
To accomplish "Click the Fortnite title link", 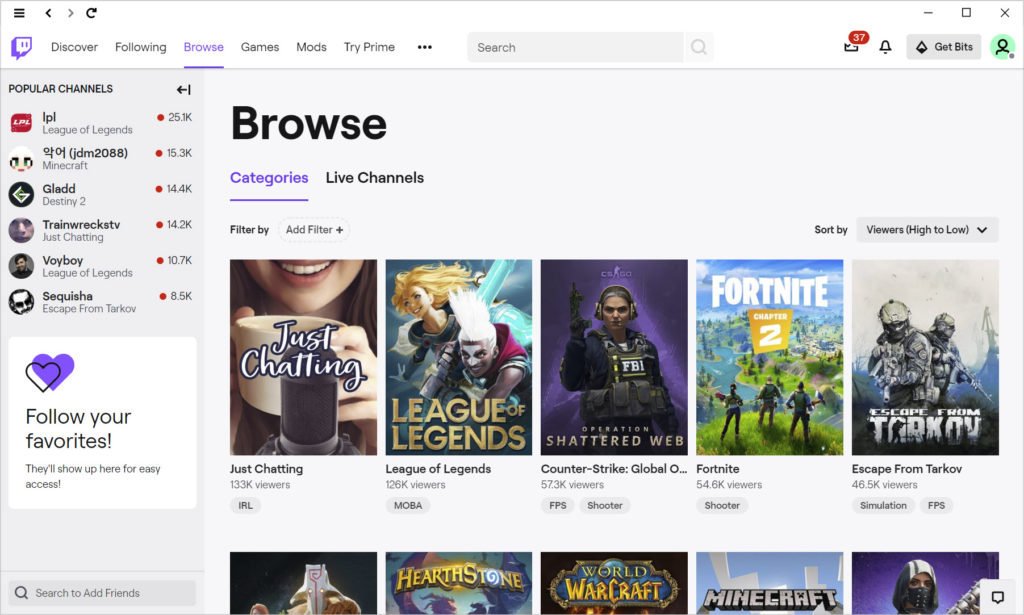I will (718, 469).
